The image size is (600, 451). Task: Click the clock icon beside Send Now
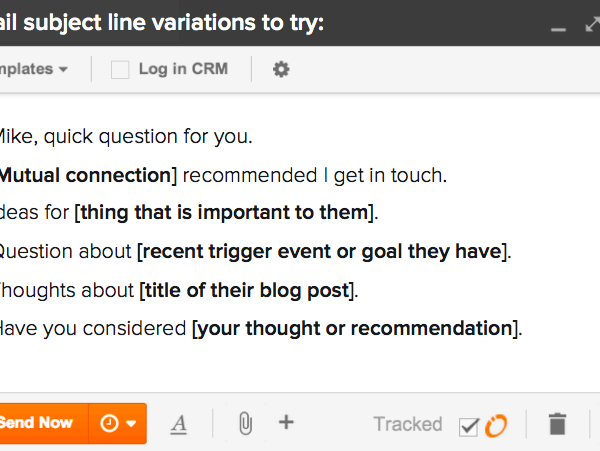click(x=109, y=423)
